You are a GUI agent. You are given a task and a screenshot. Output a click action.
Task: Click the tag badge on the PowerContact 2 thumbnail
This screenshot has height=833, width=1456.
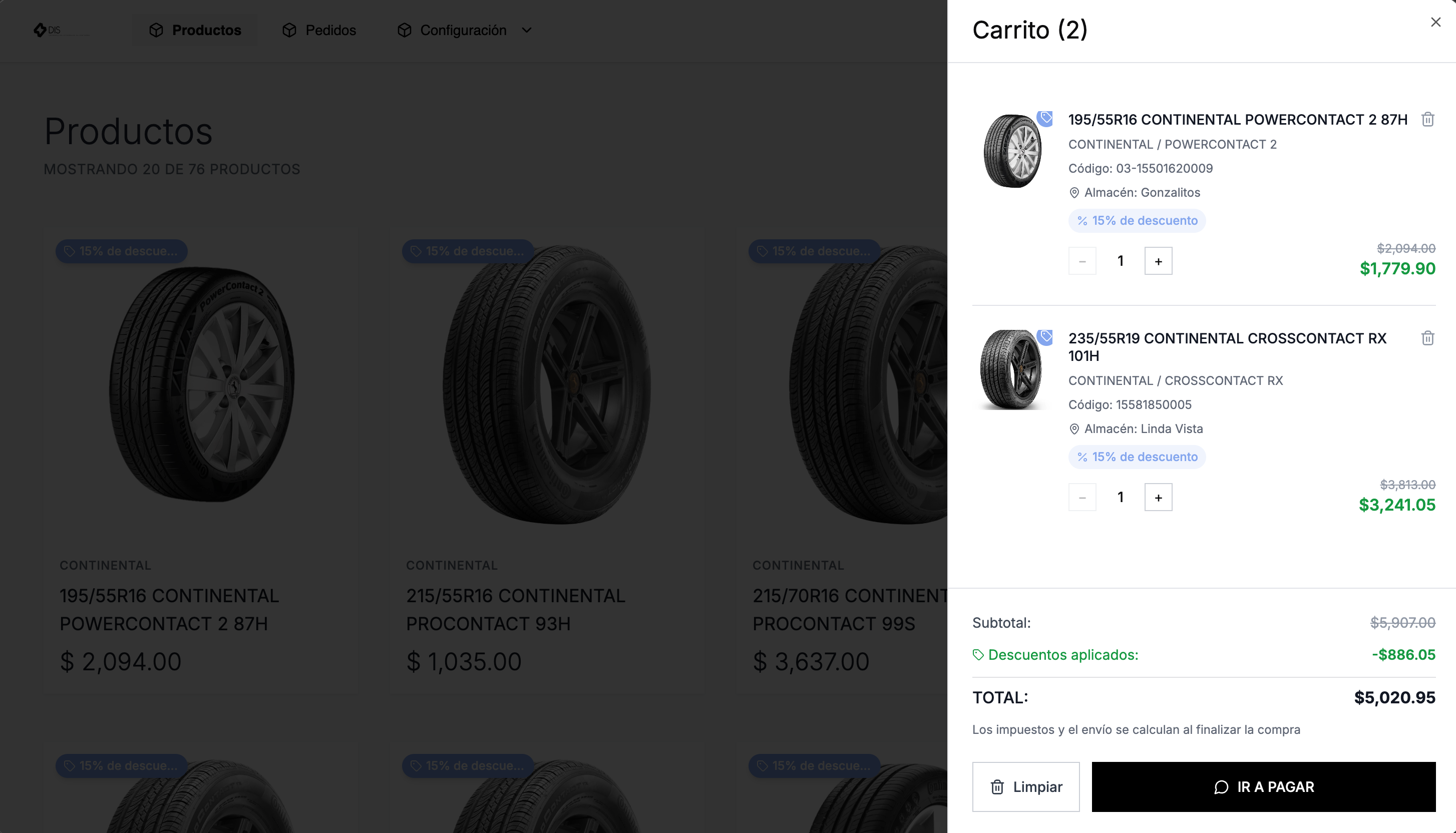coord(1045,118)
